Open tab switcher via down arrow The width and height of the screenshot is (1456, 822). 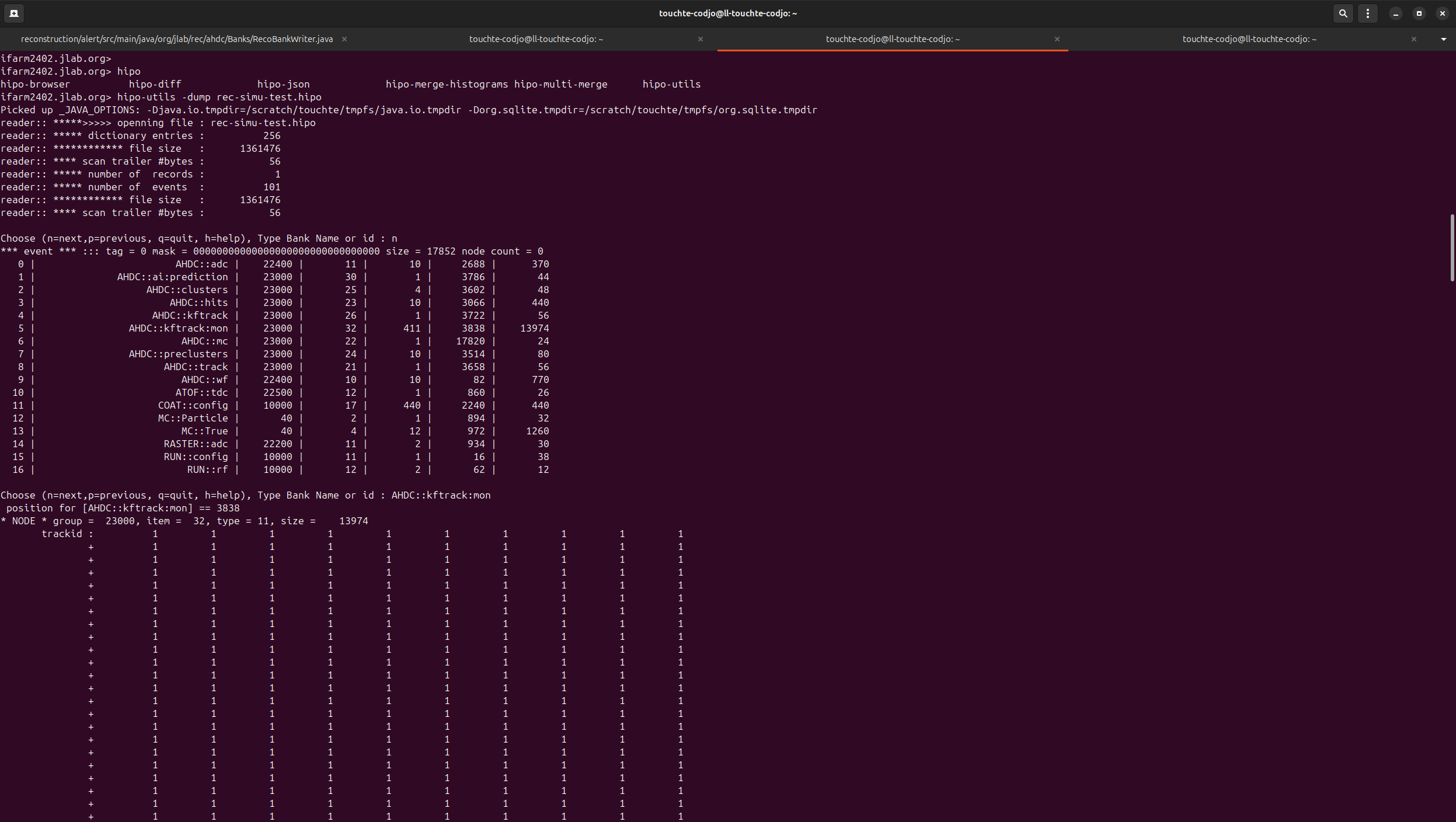[x=1444, y=40]
